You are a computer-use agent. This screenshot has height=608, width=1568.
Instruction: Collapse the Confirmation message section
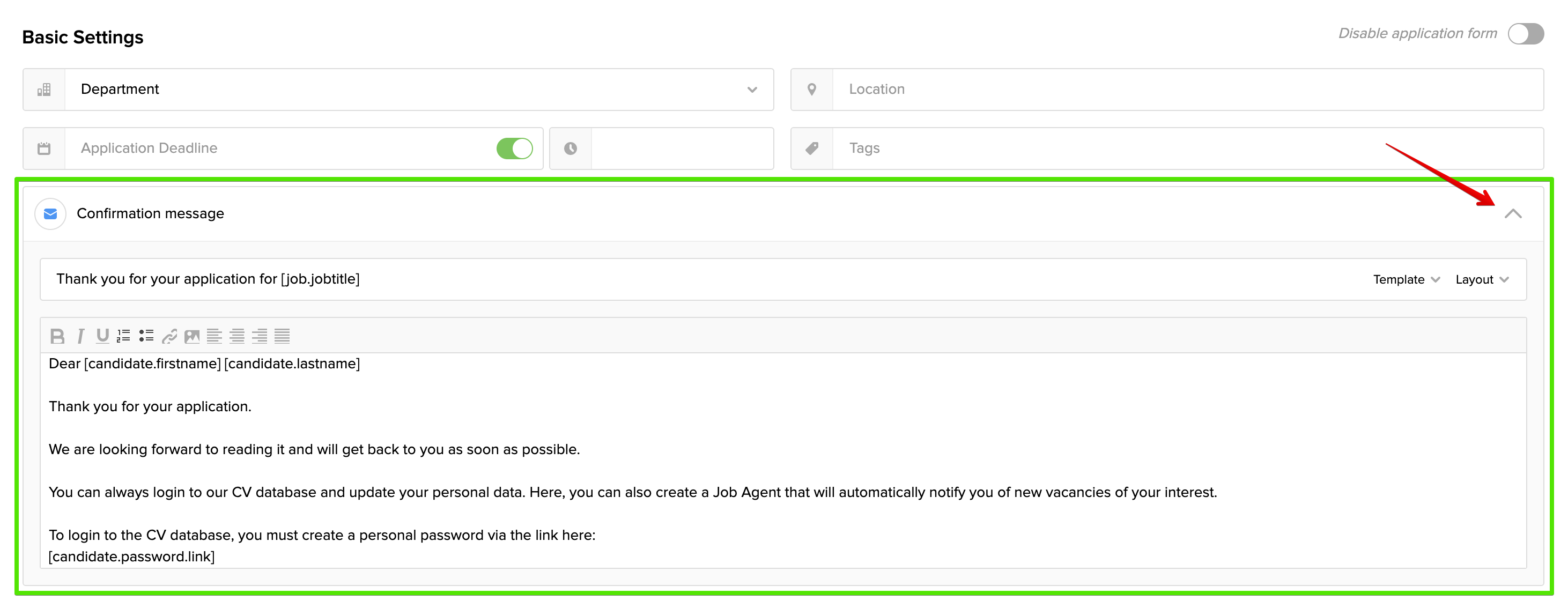(x=1513, y=213)
